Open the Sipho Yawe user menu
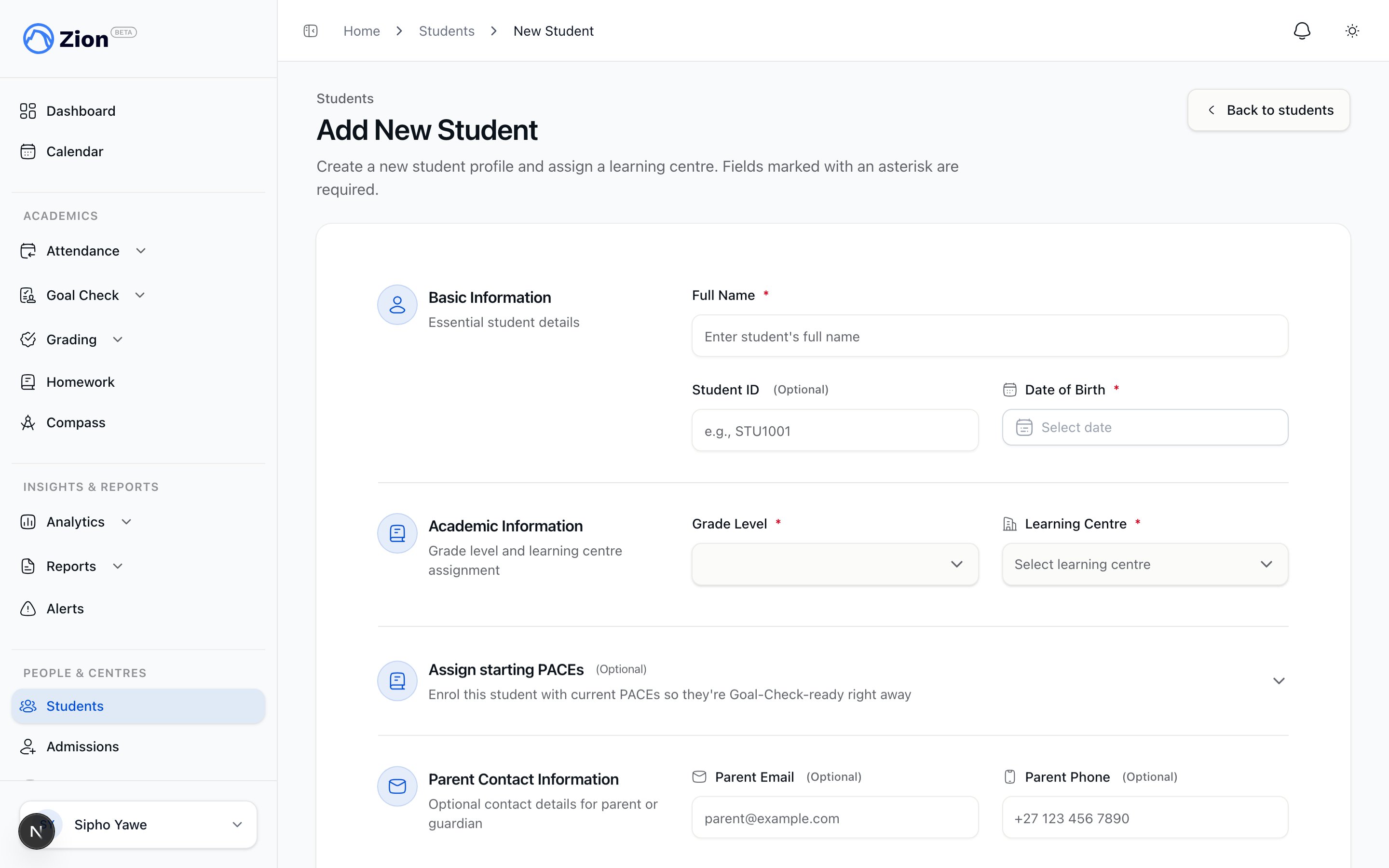Viewport: 1389px width, 868px height. [138, 825]
